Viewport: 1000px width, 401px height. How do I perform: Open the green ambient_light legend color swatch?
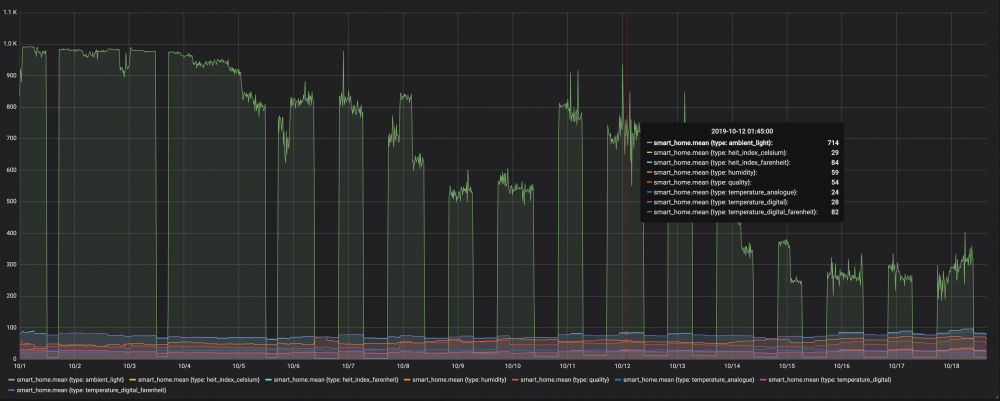[11, 380]
